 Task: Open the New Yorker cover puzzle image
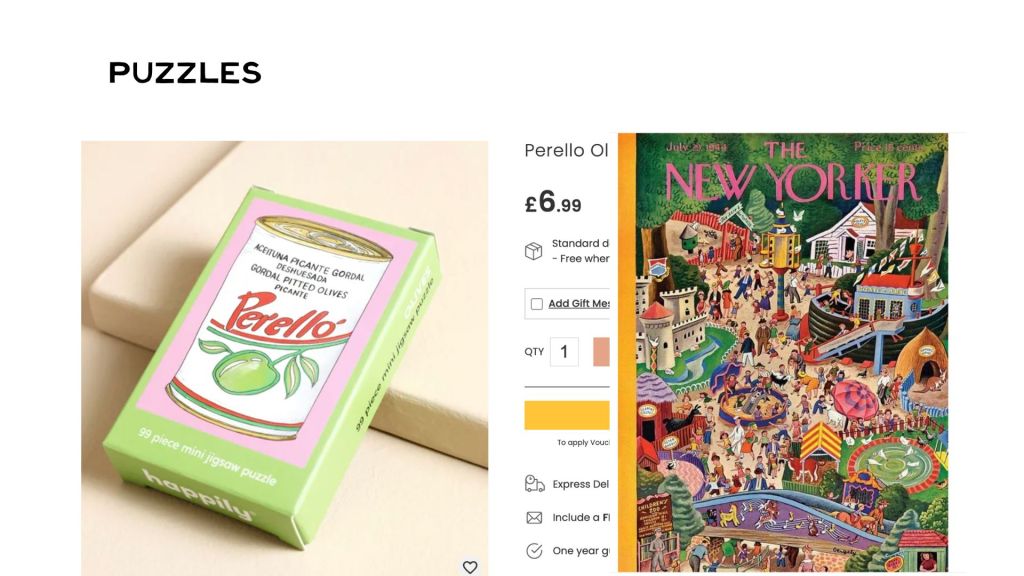pyautogui.click(x=783, y=353)
